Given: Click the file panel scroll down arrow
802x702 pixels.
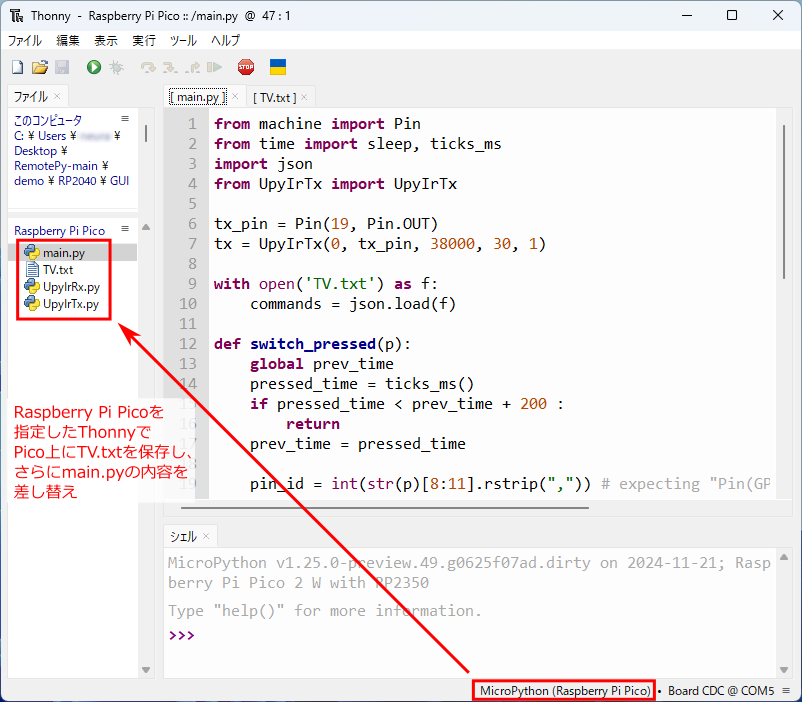Looking at the screenshot, I should click(146, 669).
